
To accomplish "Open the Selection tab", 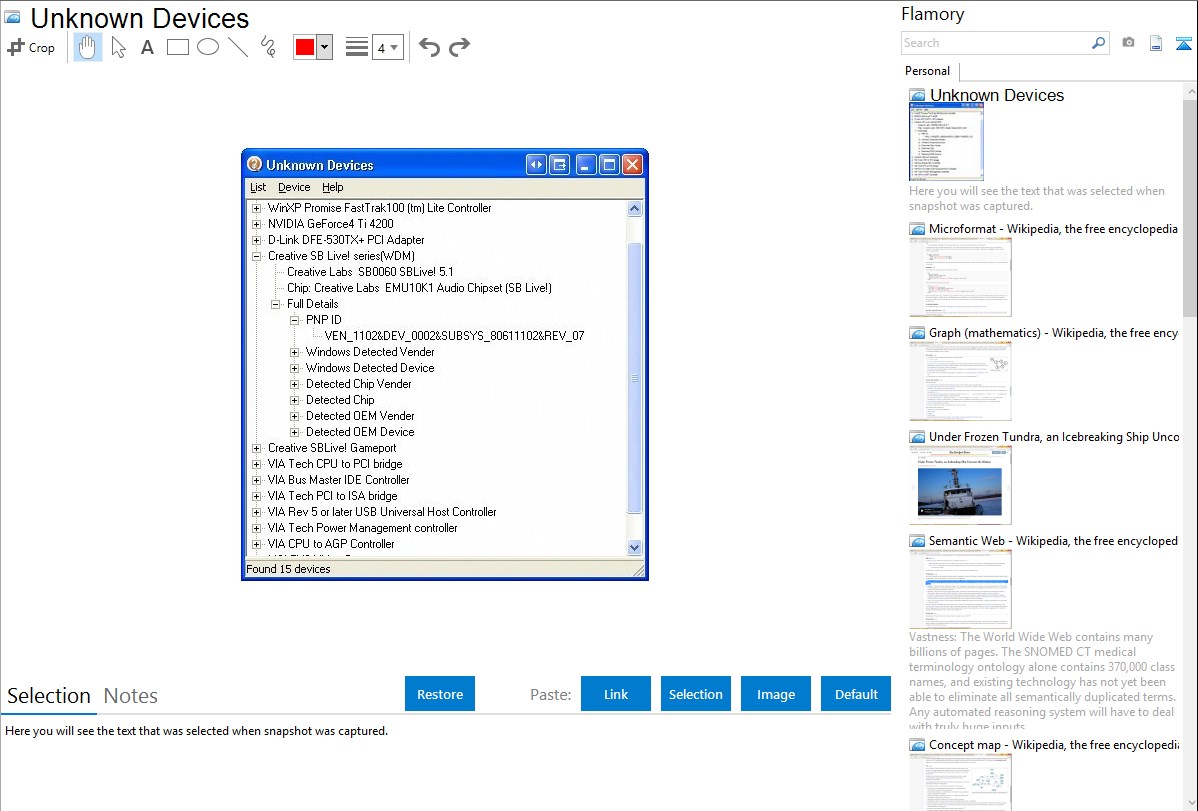I will point(49,696).
